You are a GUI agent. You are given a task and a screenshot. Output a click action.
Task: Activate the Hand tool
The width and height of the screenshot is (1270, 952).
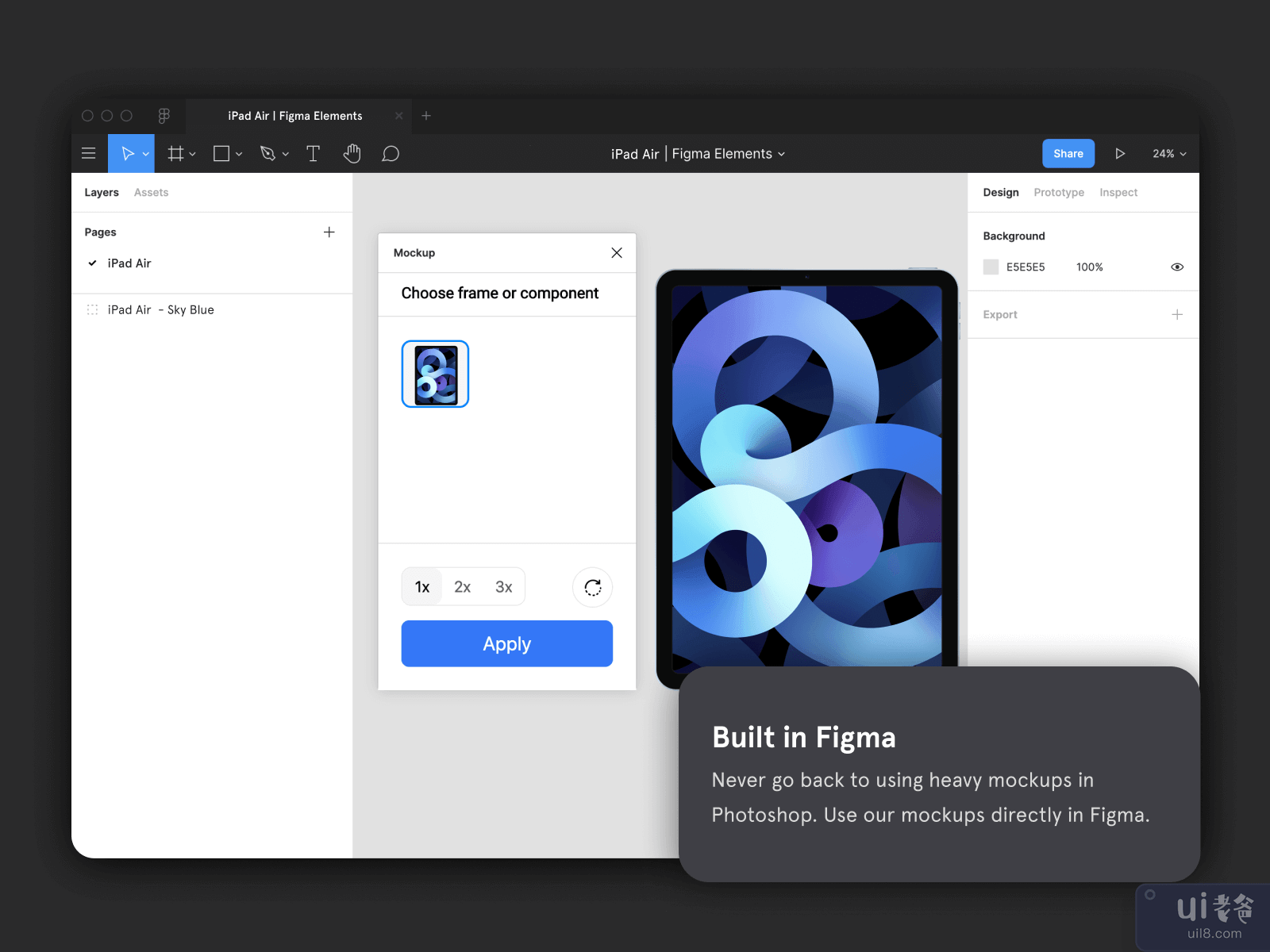pos(352,154)
